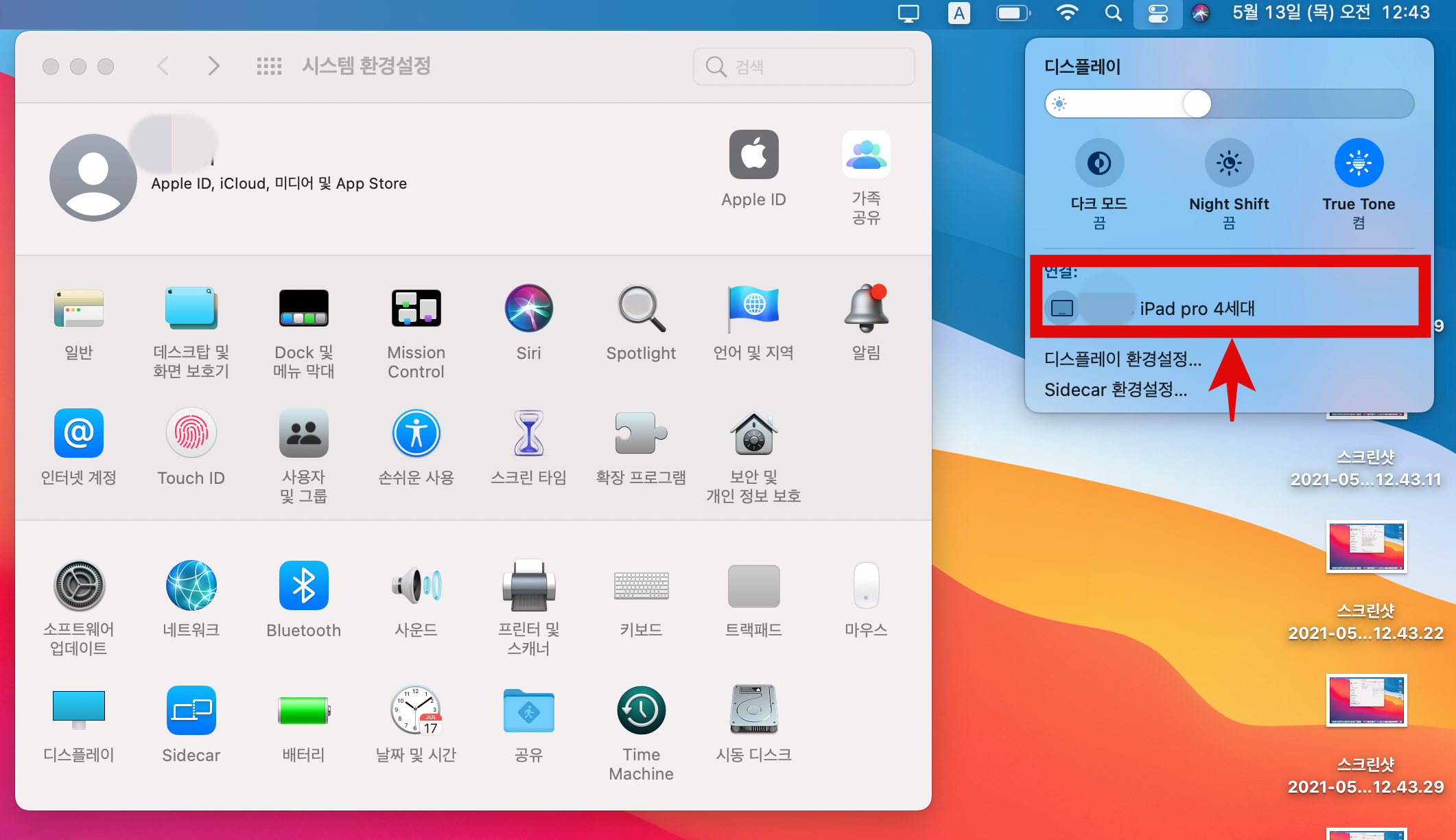Select the iPad pro 4세대 connection entry
Viewport: 1456px width, 840px height.
[x=1197, y=309]
